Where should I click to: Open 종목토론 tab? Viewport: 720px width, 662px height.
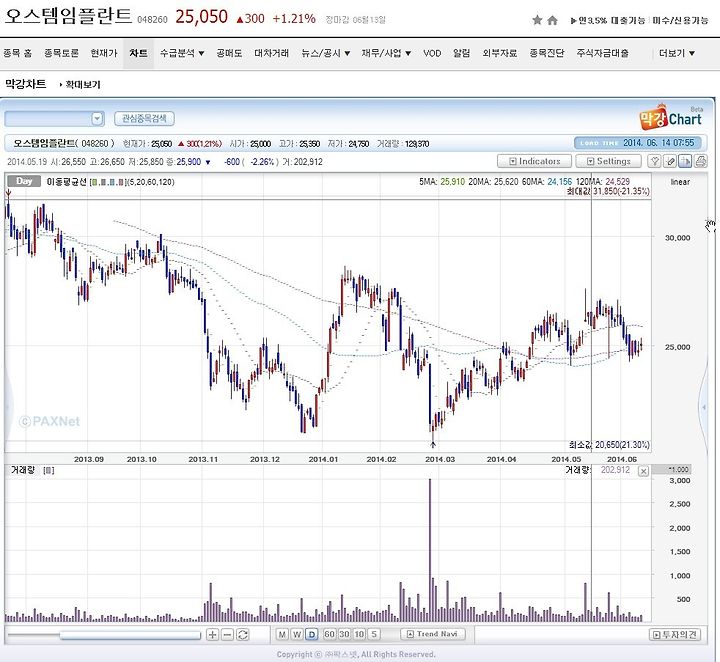click(62, 53)
